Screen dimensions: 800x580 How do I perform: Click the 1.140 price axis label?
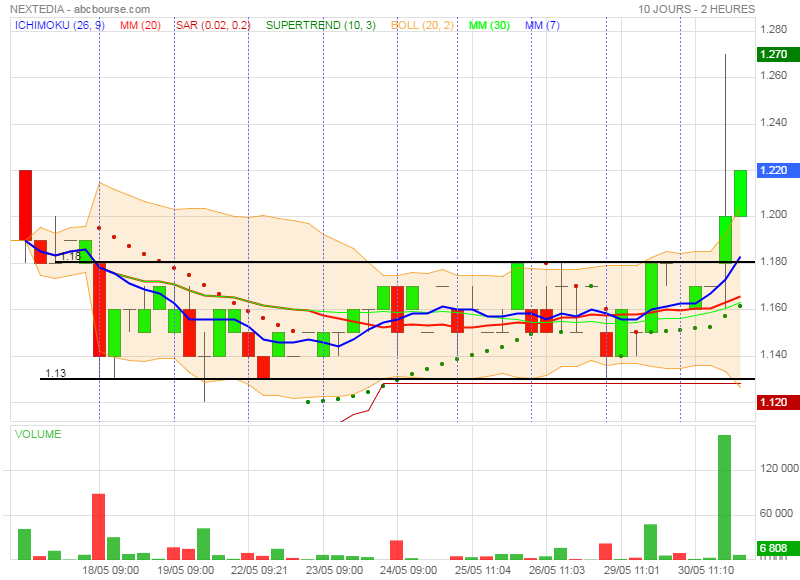tap(773, 354)
